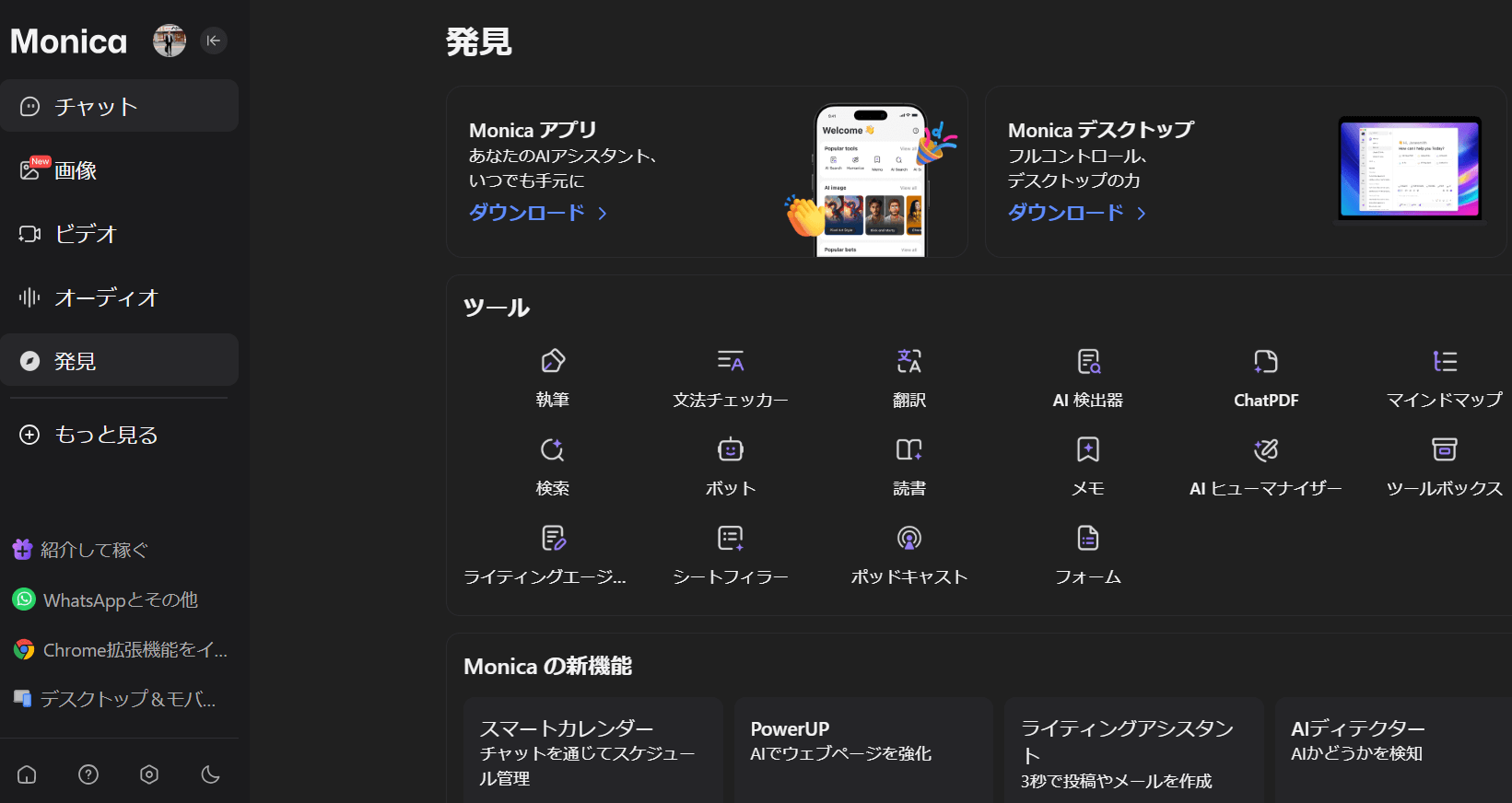
Task: Open the ChatPDF tool icon
Action: click(1266, 361)
